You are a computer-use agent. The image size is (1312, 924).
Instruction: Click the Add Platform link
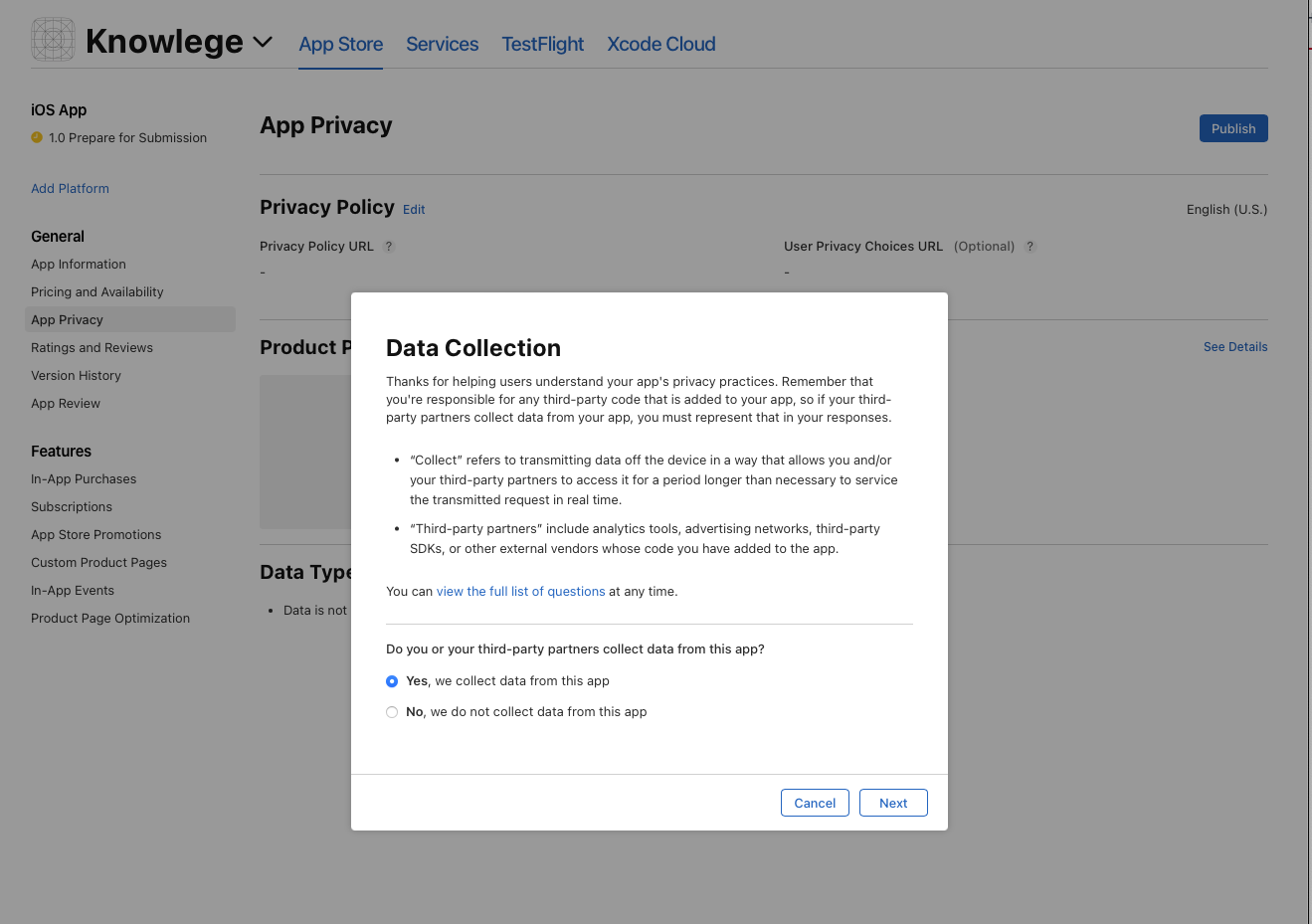70,188
